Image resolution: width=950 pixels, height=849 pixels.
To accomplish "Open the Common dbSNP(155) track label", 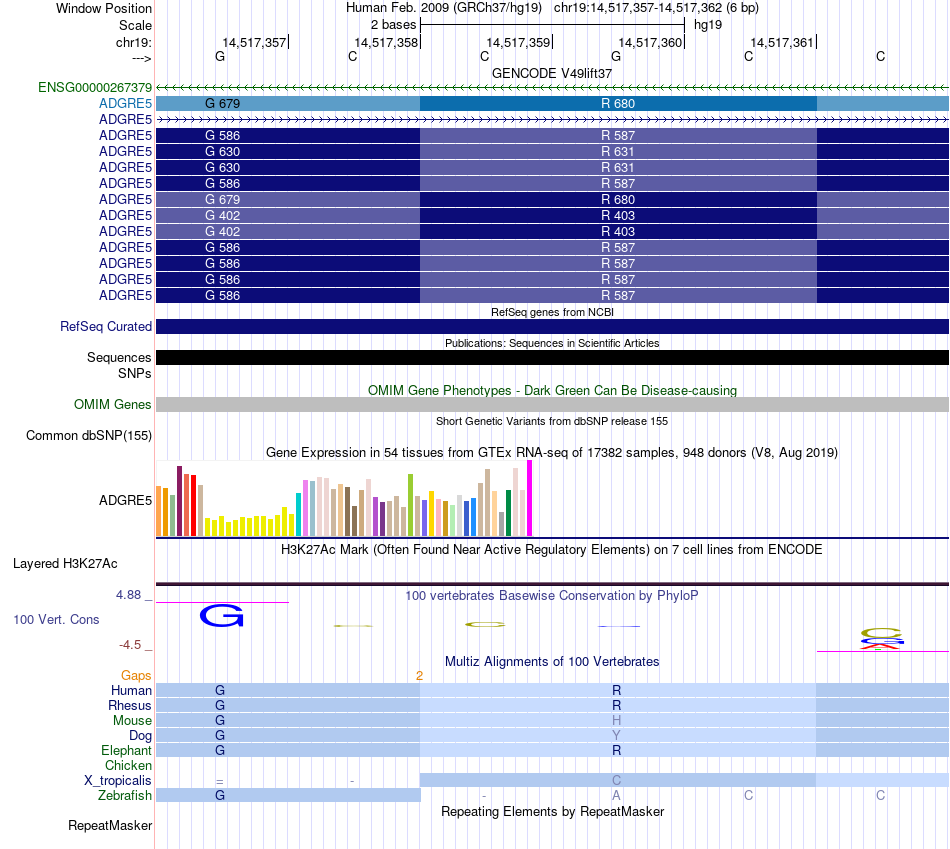I will 88,435.
